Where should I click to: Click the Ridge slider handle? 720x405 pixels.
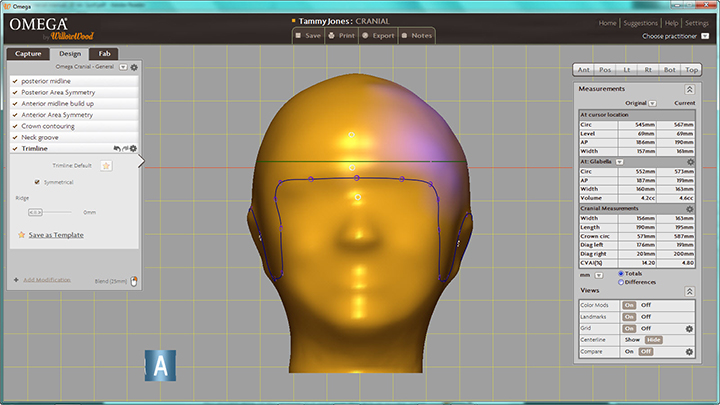(36, 212)
